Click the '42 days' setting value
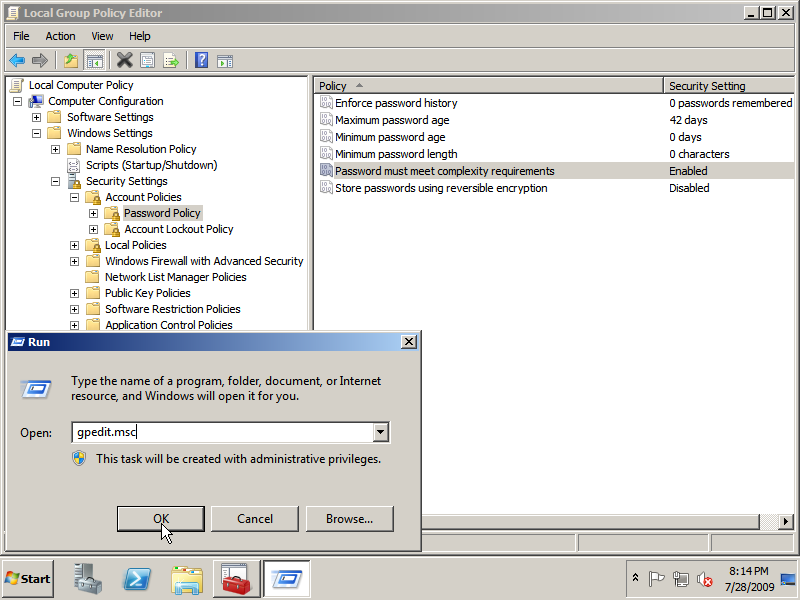This screenshot has height=600, width=800. tap(688, 120)
